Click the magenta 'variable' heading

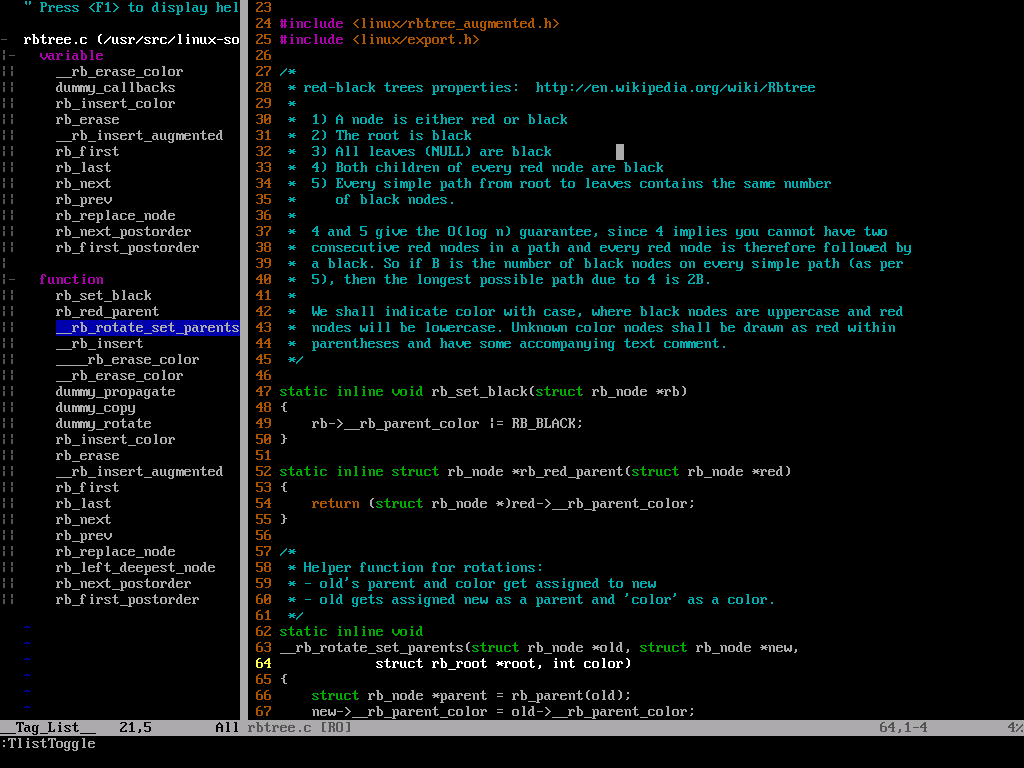(71, 56)
